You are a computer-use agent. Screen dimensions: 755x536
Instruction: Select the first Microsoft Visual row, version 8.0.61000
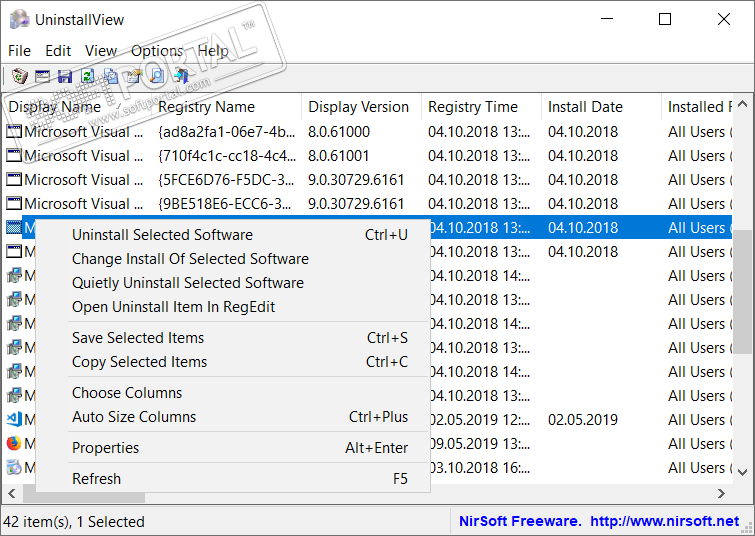(x=77, y=132)
